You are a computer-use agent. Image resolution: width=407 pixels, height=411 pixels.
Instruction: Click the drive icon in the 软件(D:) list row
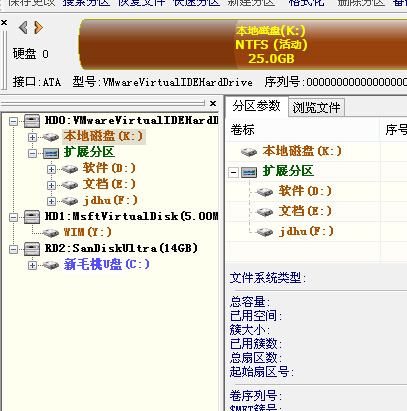(265, 192)
